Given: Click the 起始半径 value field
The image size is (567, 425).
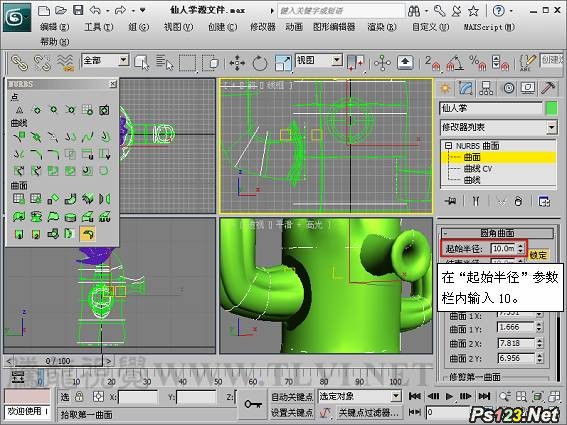Looking at the screenshot, I should coord(503,248).
